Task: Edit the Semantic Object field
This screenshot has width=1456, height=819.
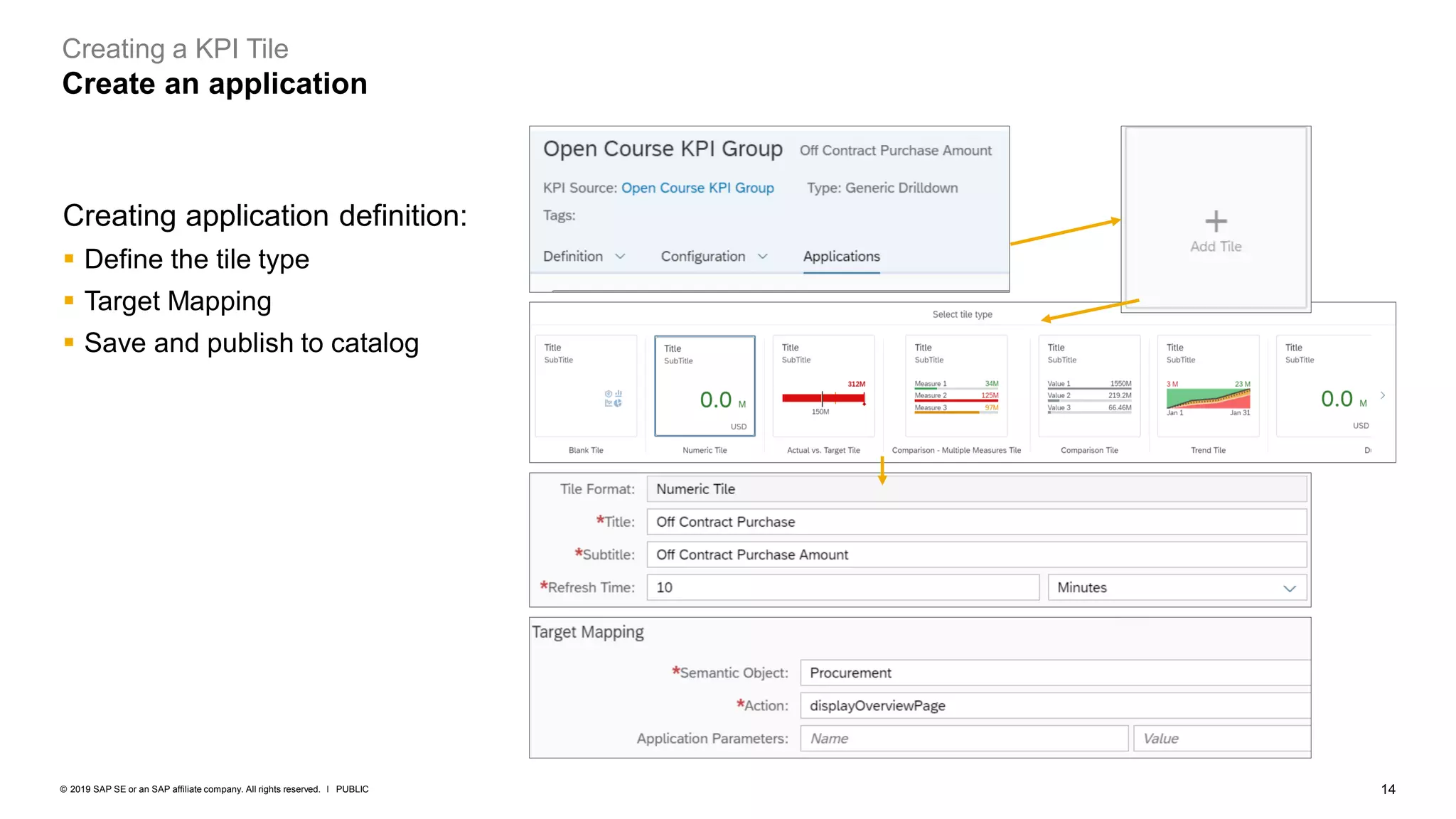Action: point(1056,673)
